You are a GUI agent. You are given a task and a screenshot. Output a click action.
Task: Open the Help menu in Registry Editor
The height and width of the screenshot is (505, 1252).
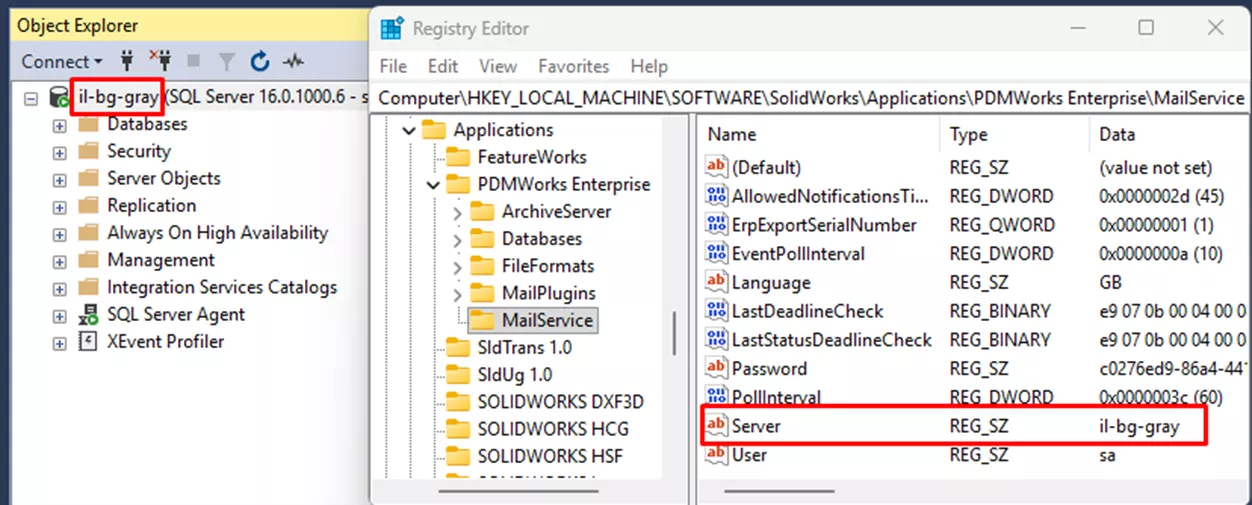[x=649, y=66]
